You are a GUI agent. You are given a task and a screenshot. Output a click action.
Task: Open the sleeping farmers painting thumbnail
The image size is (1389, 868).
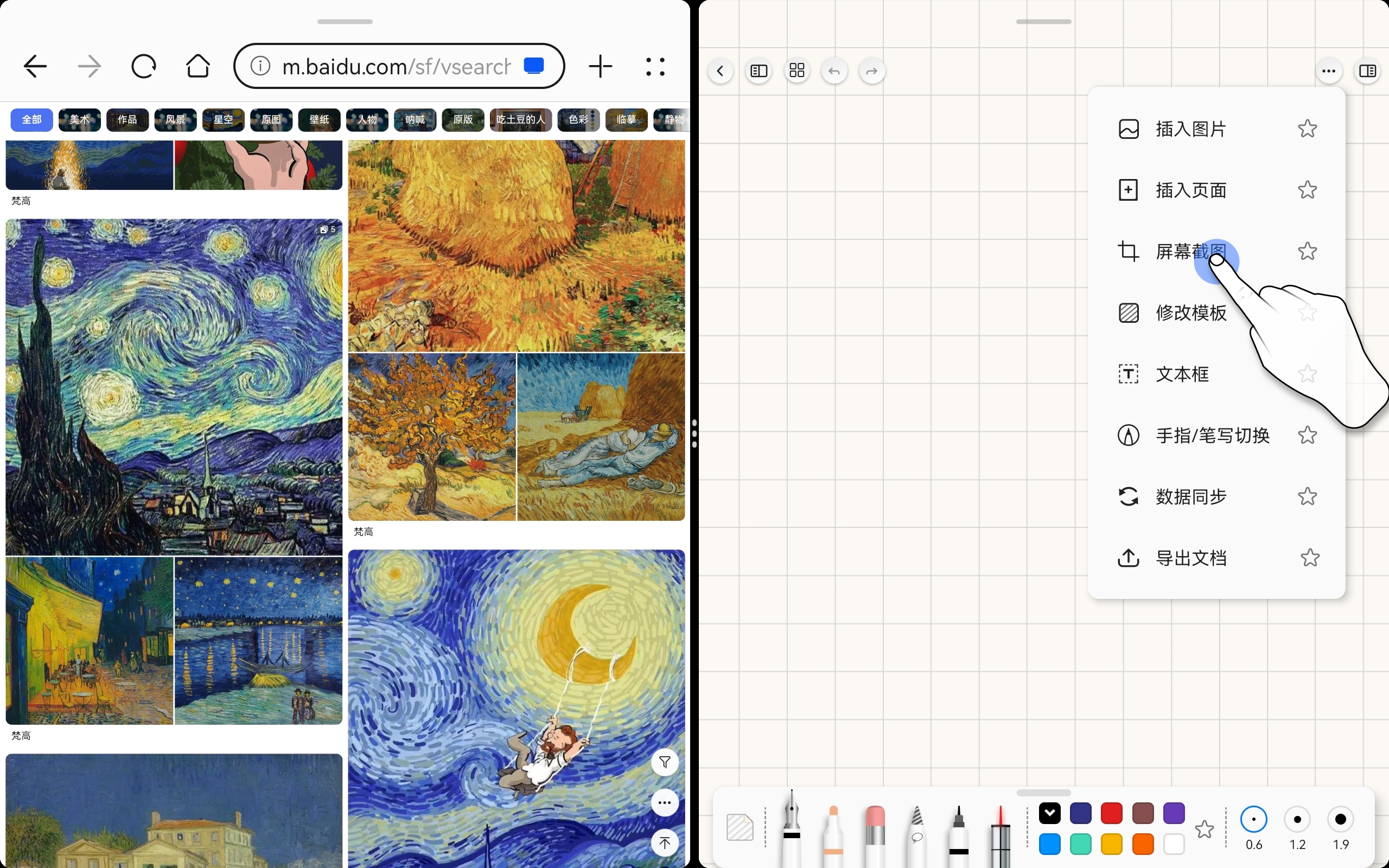click(x=601, y=437)
